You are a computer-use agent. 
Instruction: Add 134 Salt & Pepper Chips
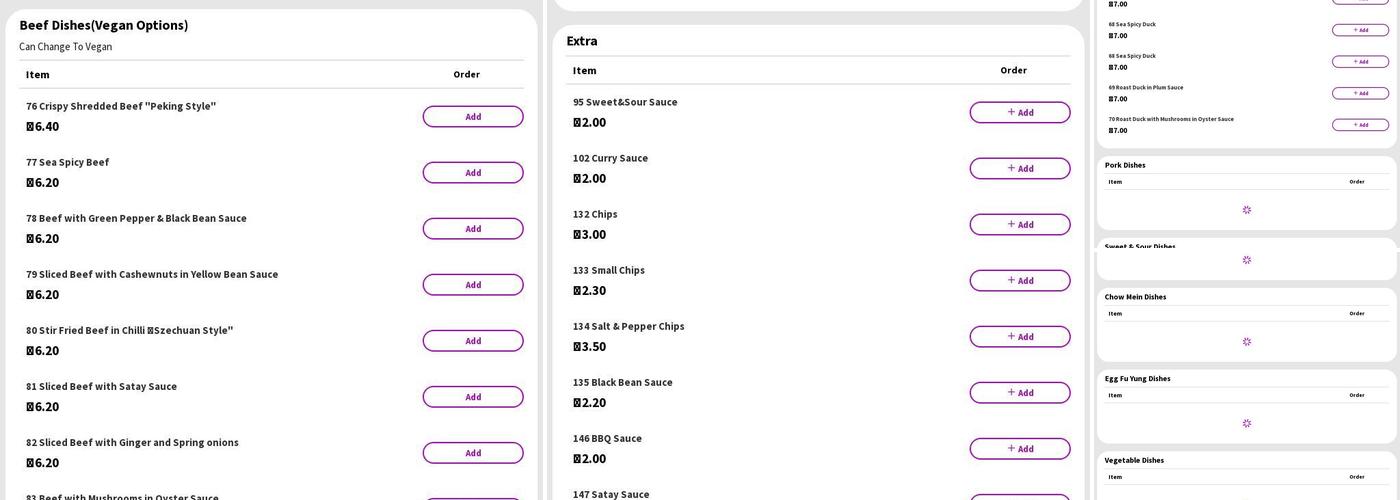(x=1020, y=337)
